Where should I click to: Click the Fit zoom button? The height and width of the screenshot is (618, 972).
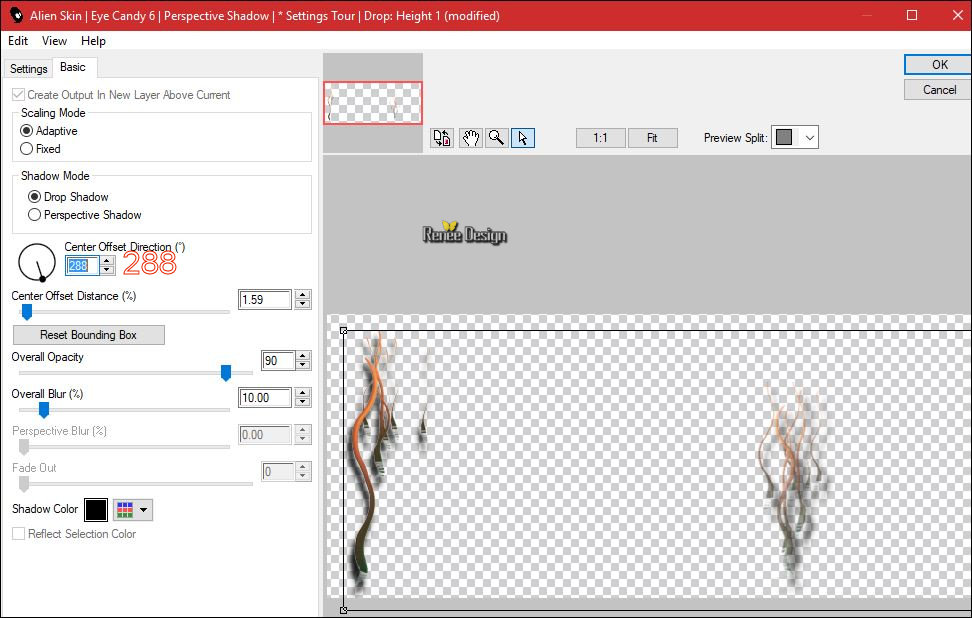click(652, 138)
